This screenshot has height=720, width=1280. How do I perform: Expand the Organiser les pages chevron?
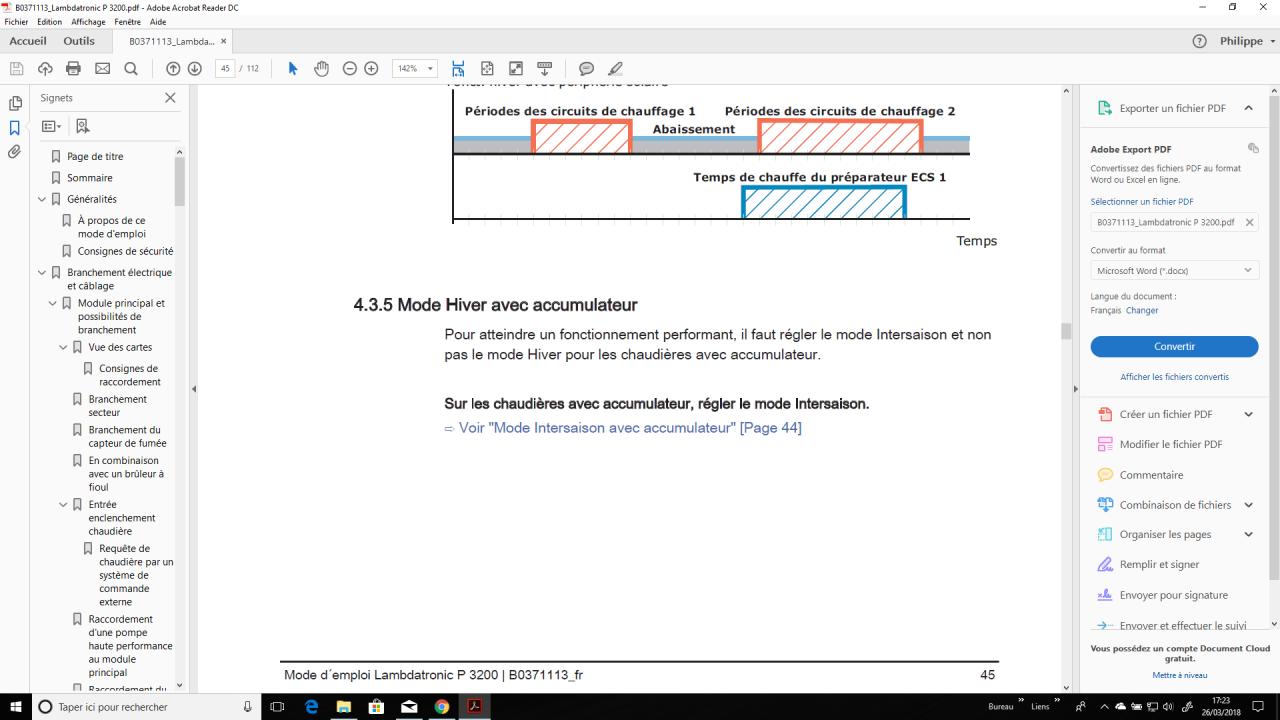(1248, 534)
